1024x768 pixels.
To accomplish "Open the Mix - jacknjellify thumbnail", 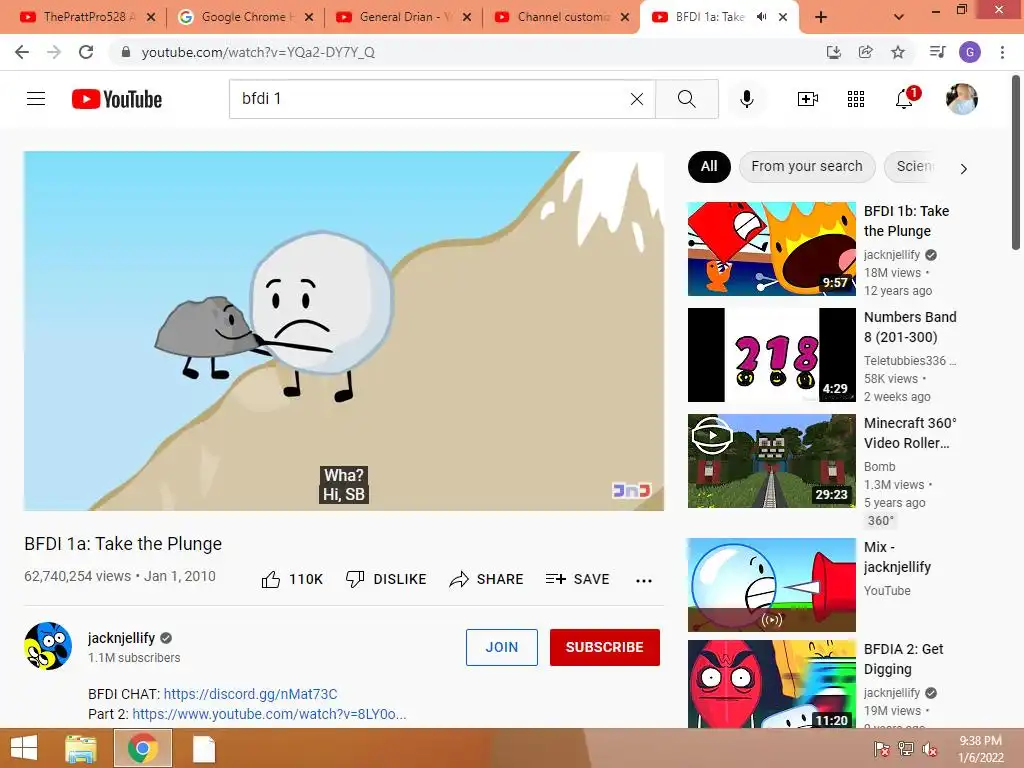I will [771, 584].
